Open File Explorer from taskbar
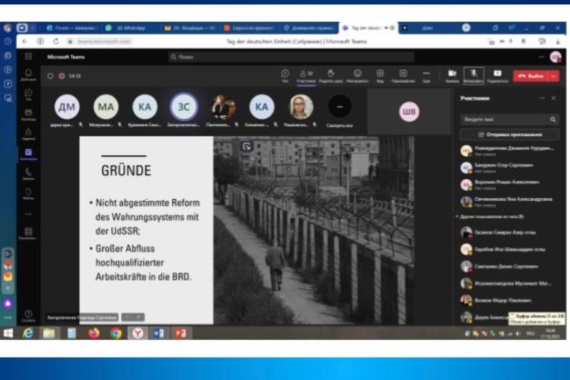570x380 pixels. pyautogui.click(x=49, y=333)
